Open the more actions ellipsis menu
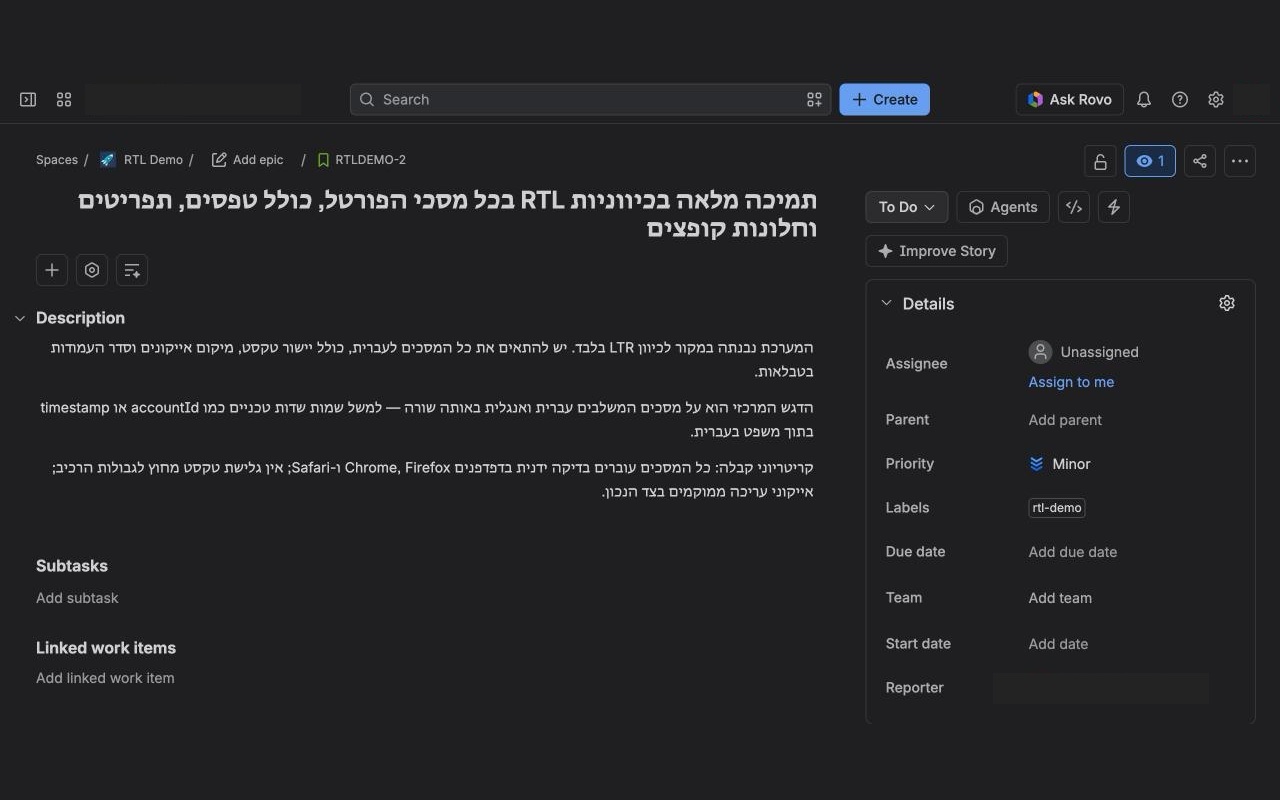The image size is (1280, 800). (x=1240, y=161)
